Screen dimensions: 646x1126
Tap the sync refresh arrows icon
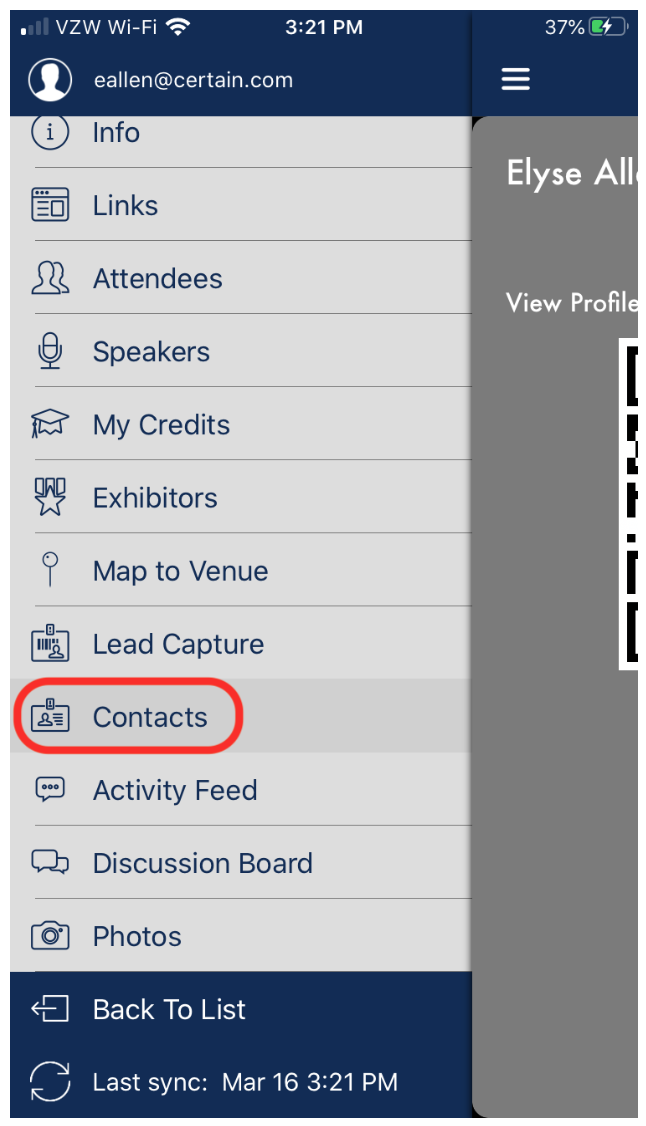click(x=50, y=1081)
